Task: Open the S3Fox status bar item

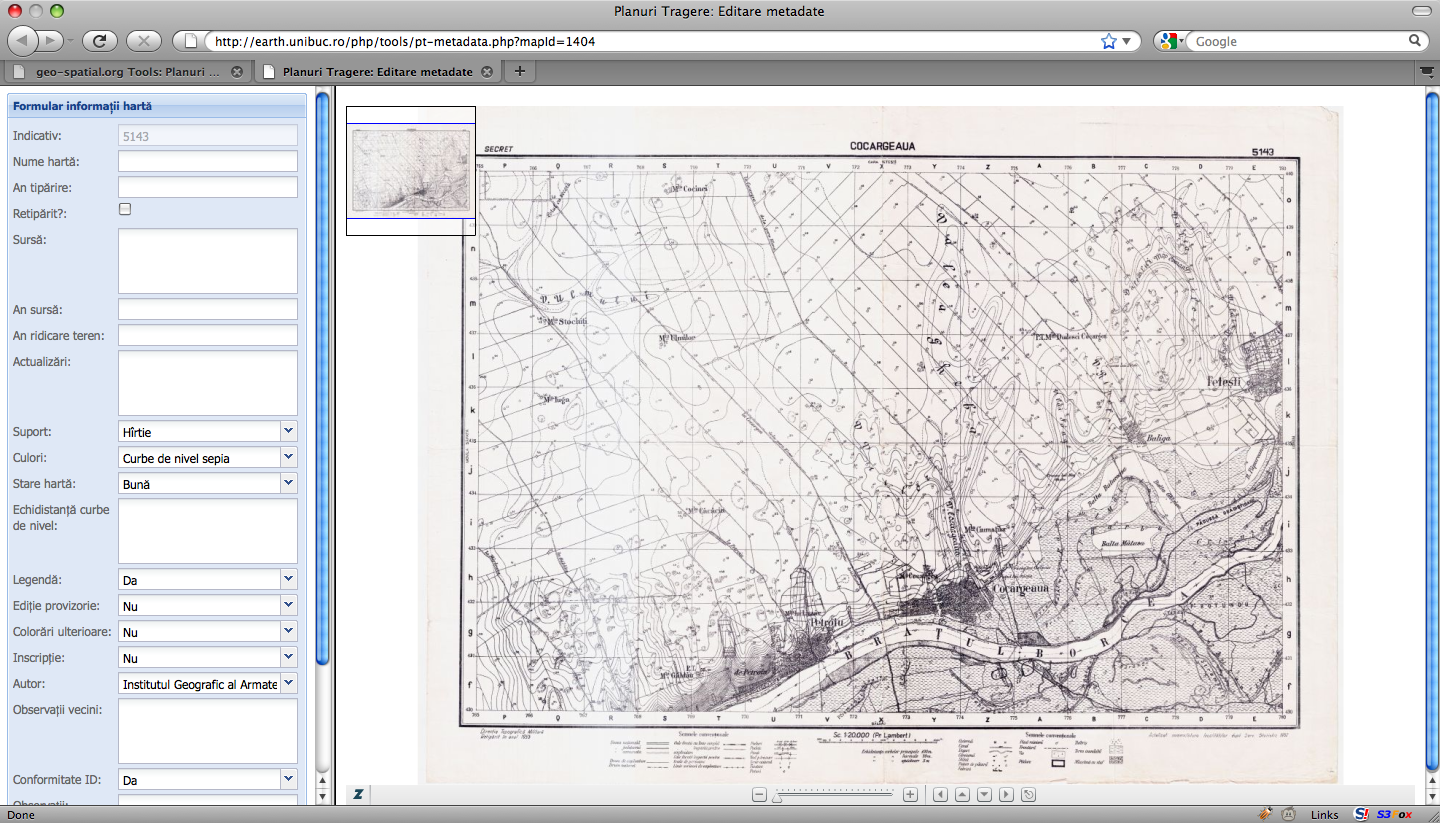Action: (1396, 814)
